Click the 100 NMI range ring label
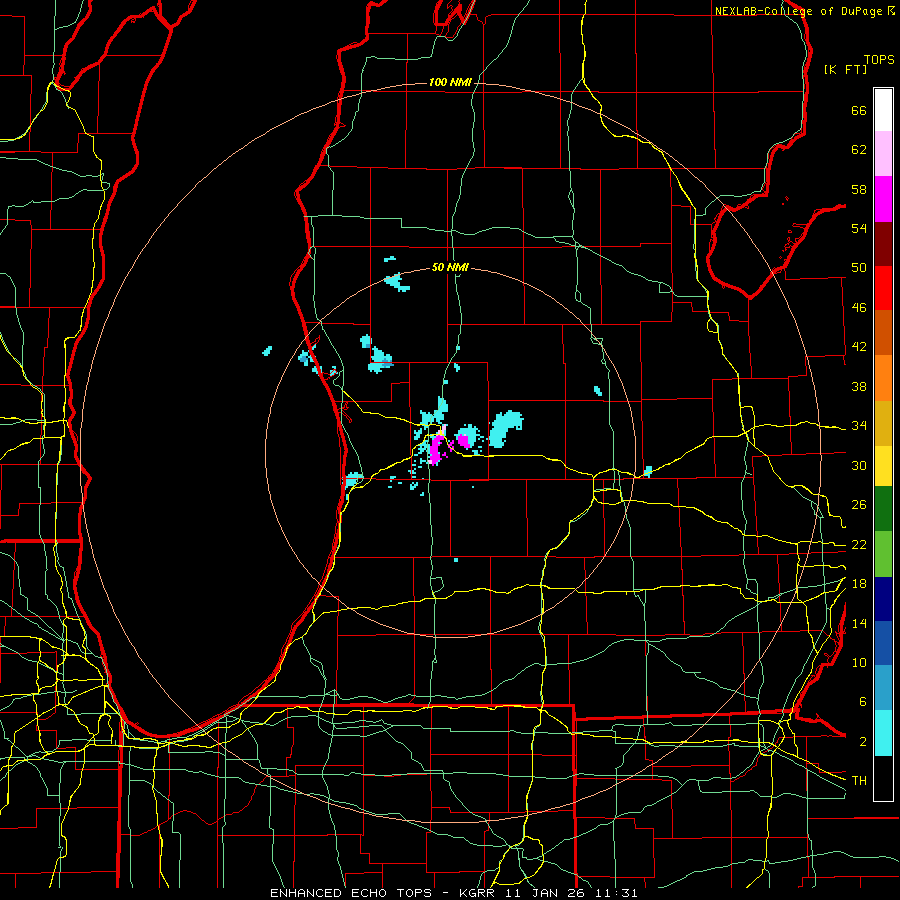The image size is (900, 900). tap(450, 83)
